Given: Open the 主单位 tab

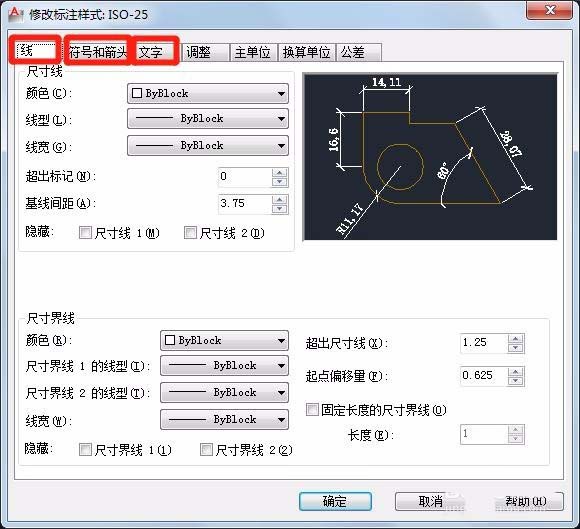Looking at the screenshot, I should (x=253, y=52).
